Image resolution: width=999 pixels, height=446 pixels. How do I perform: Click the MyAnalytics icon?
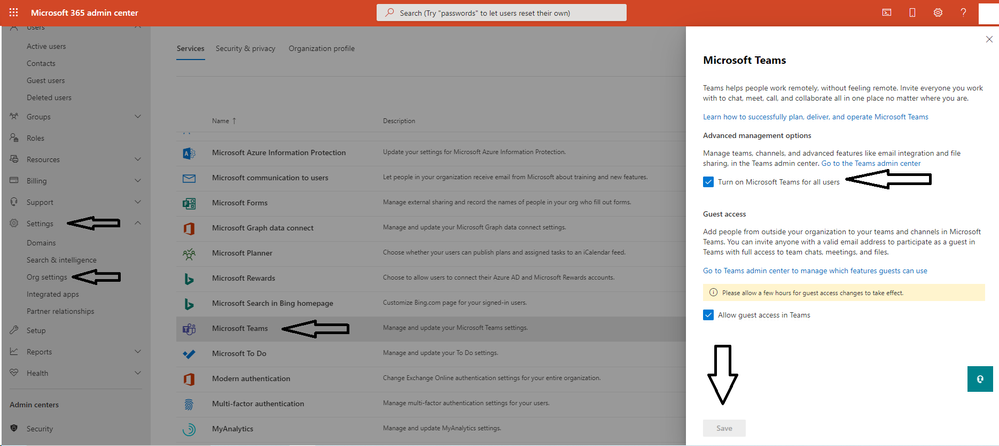(189, 429)
